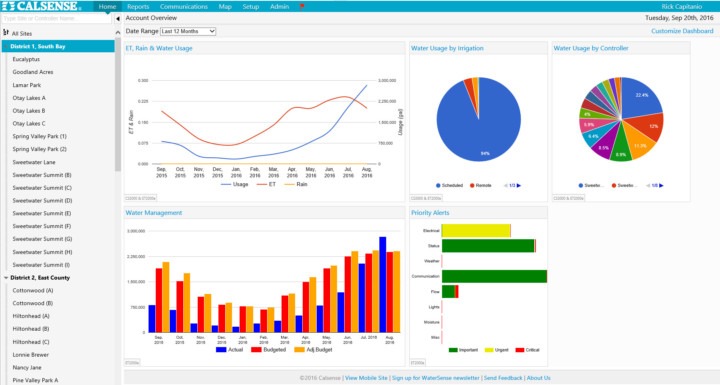Select Sweetwater Summit (H)
The height and width of the screenshot is (385, 720).
click(42, 252)
